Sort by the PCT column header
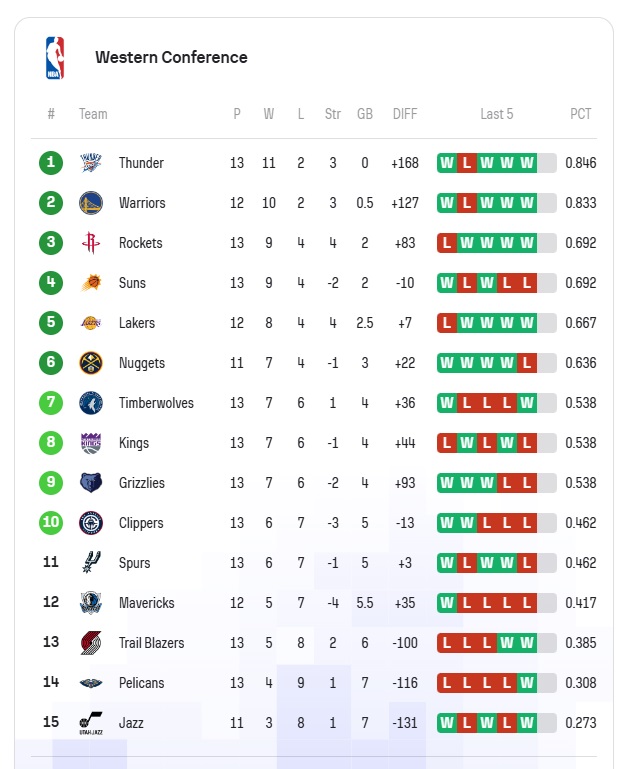Screen dimensions: 626x769 coord(580,114)
